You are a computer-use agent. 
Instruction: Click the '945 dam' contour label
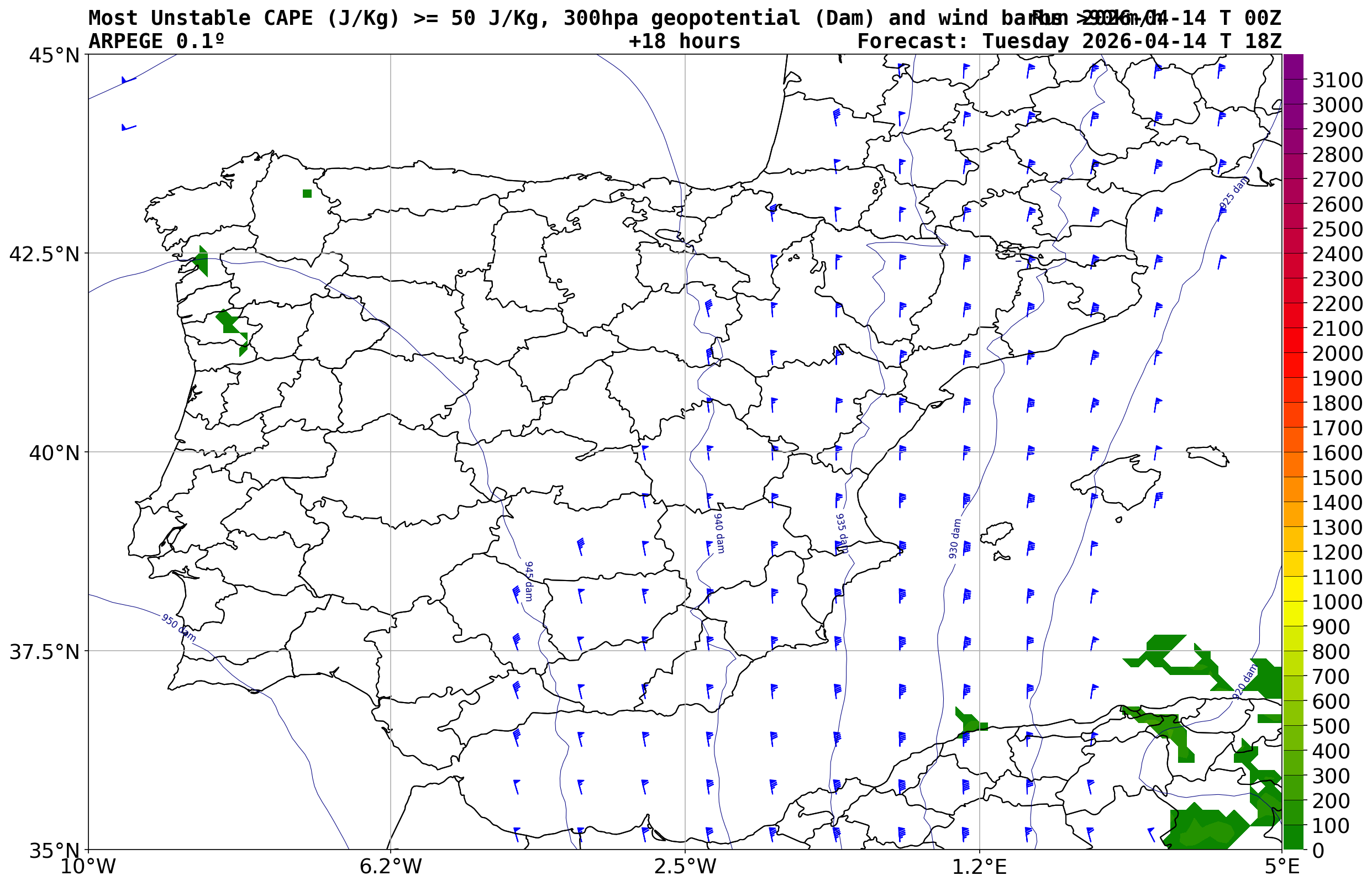click(x=529, y=581)
